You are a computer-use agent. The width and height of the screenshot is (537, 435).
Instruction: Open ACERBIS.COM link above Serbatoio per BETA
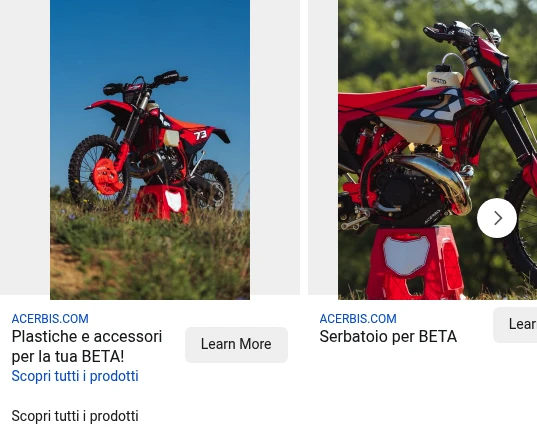coord(358,319)
